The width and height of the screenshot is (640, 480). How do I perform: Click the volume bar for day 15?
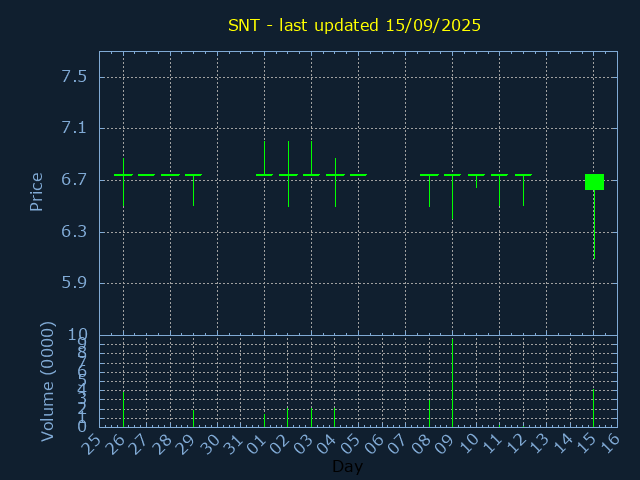(593, 408)
